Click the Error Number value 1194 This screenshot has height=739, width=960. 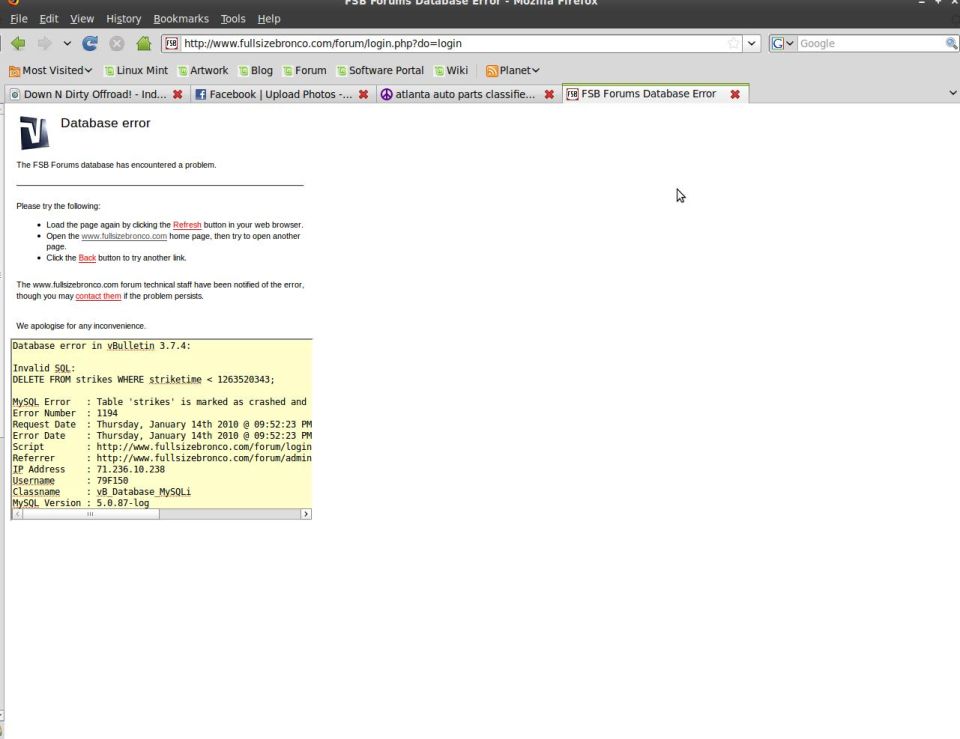click(x=107, y=413)
